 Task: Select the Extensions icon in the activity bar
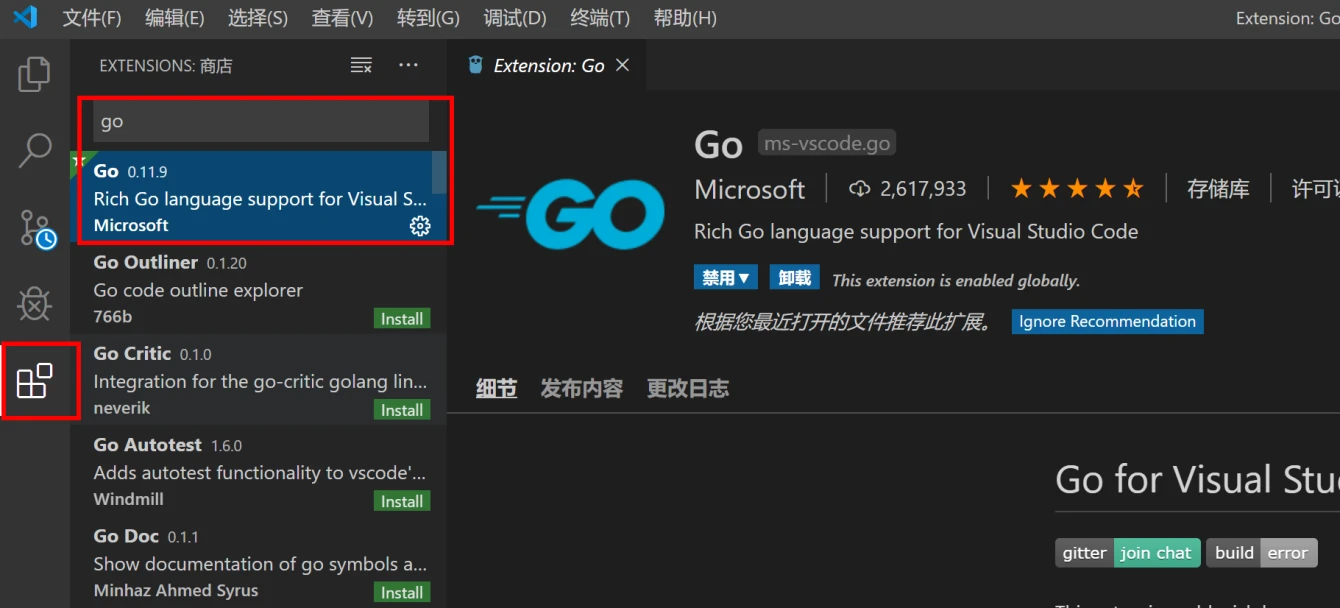[35, 381]
